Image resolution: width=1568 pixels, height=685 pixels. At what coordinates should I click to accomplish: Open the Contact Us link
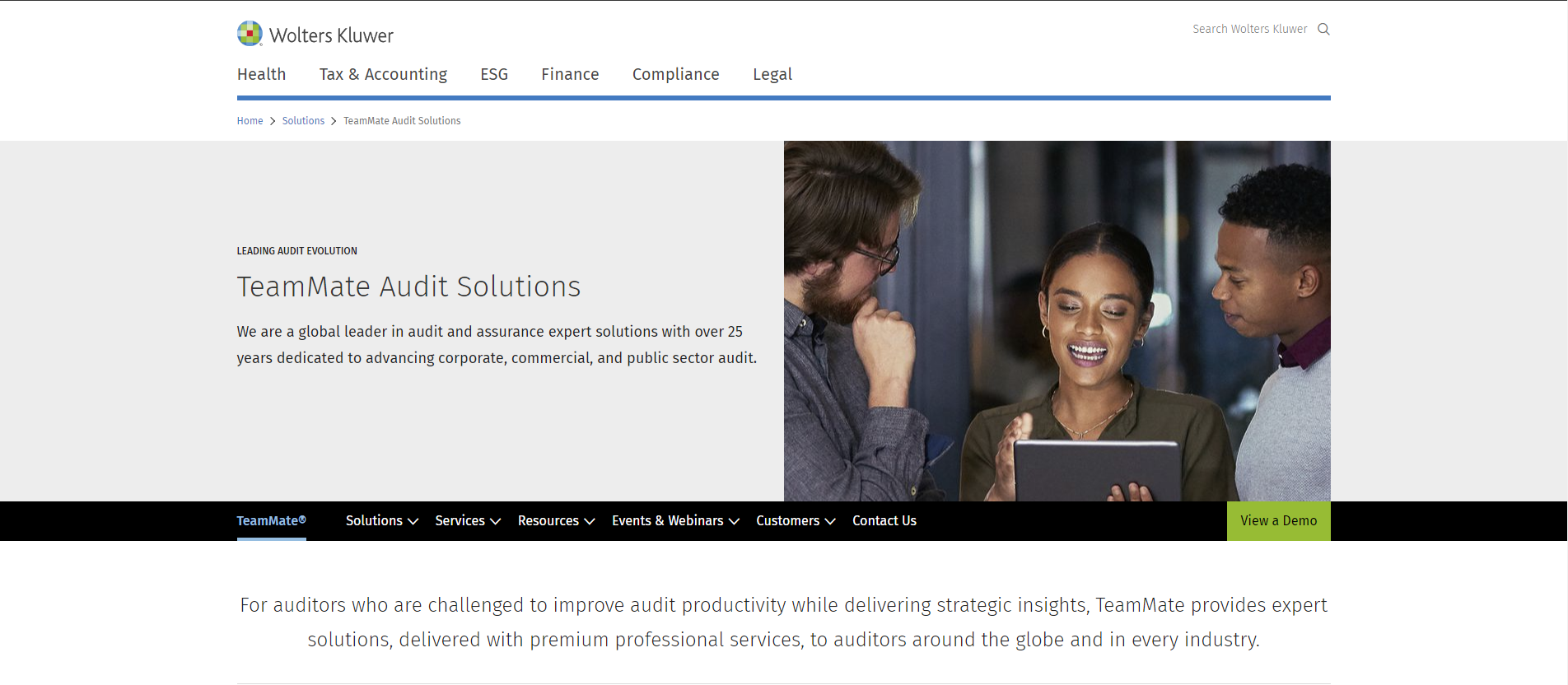coord(884,520)
